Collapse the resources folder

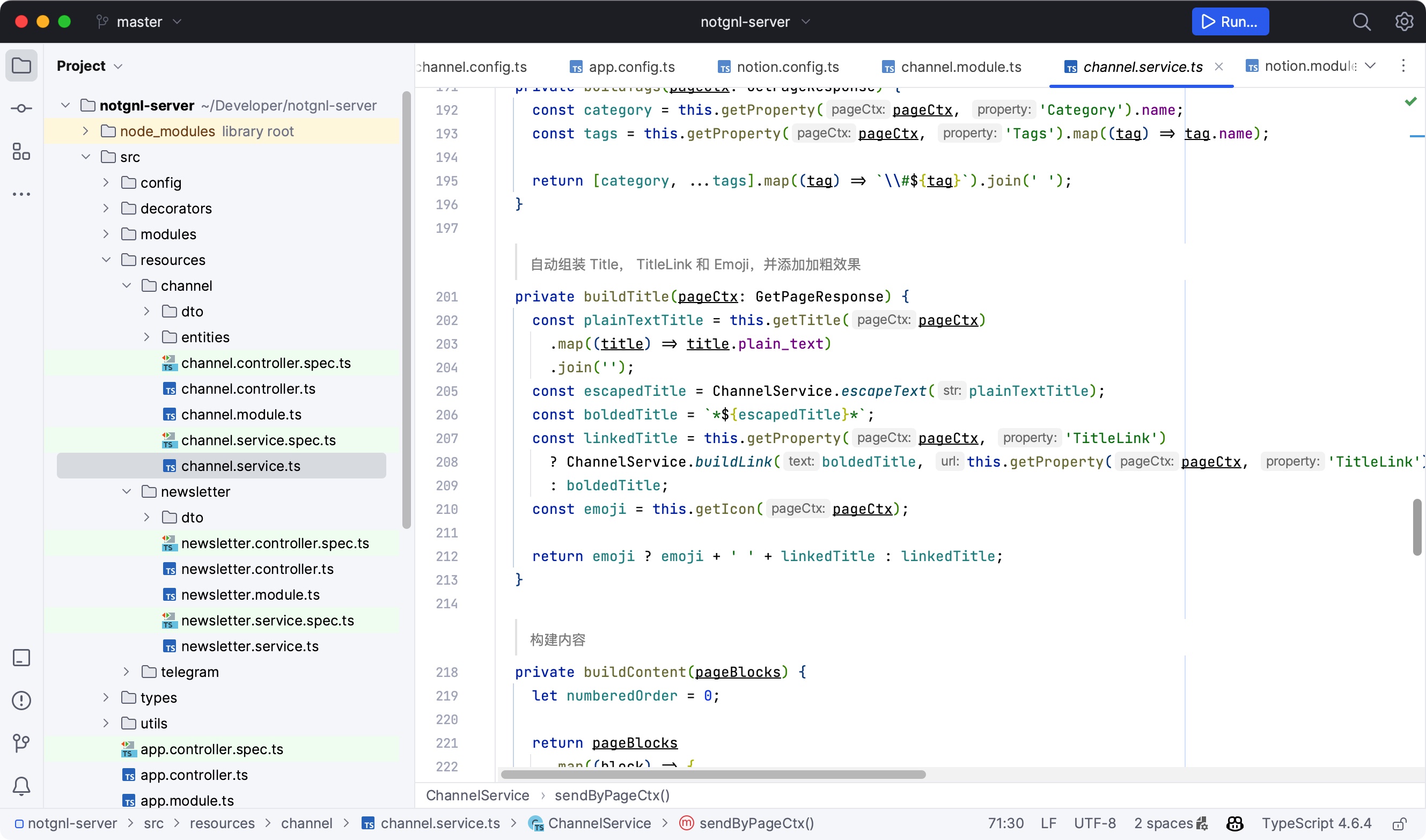tap(106, 260)
